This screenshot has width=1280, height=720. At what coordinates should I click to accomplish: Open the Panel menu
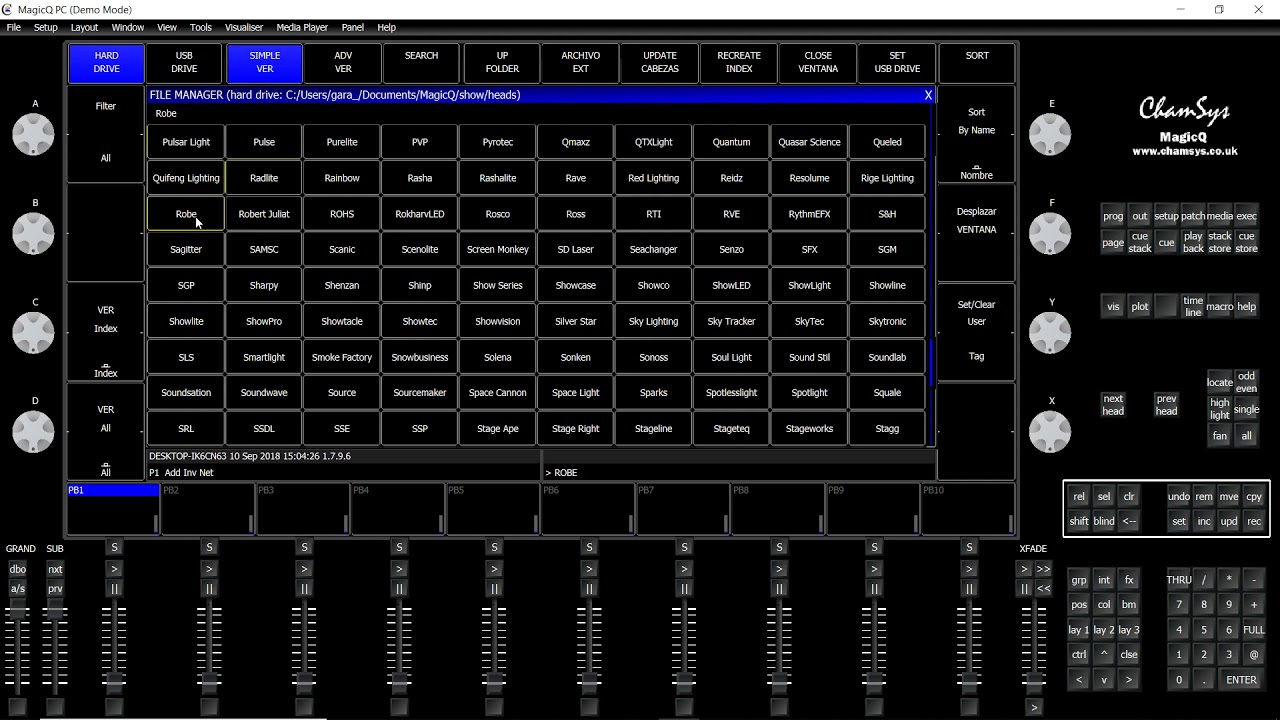(353, 27)
